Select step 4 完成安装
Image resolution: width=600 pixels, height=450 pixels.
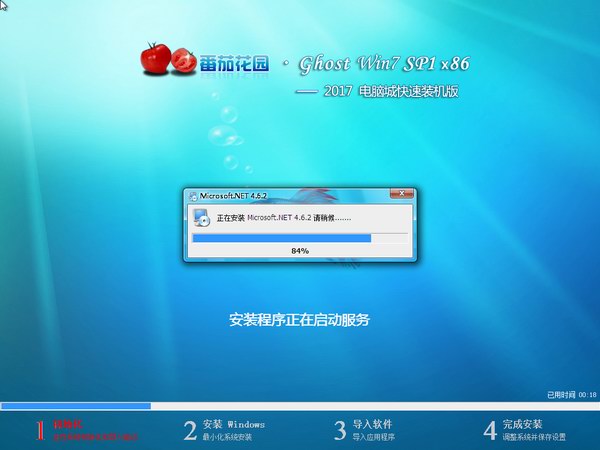tap(525, 430)
